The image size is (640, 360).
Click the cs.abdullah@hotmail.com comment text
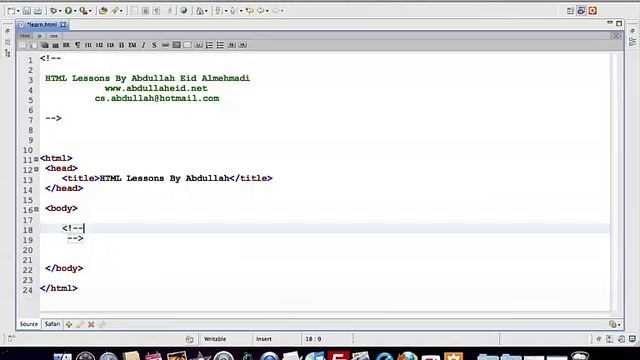(x=157, y=98)
